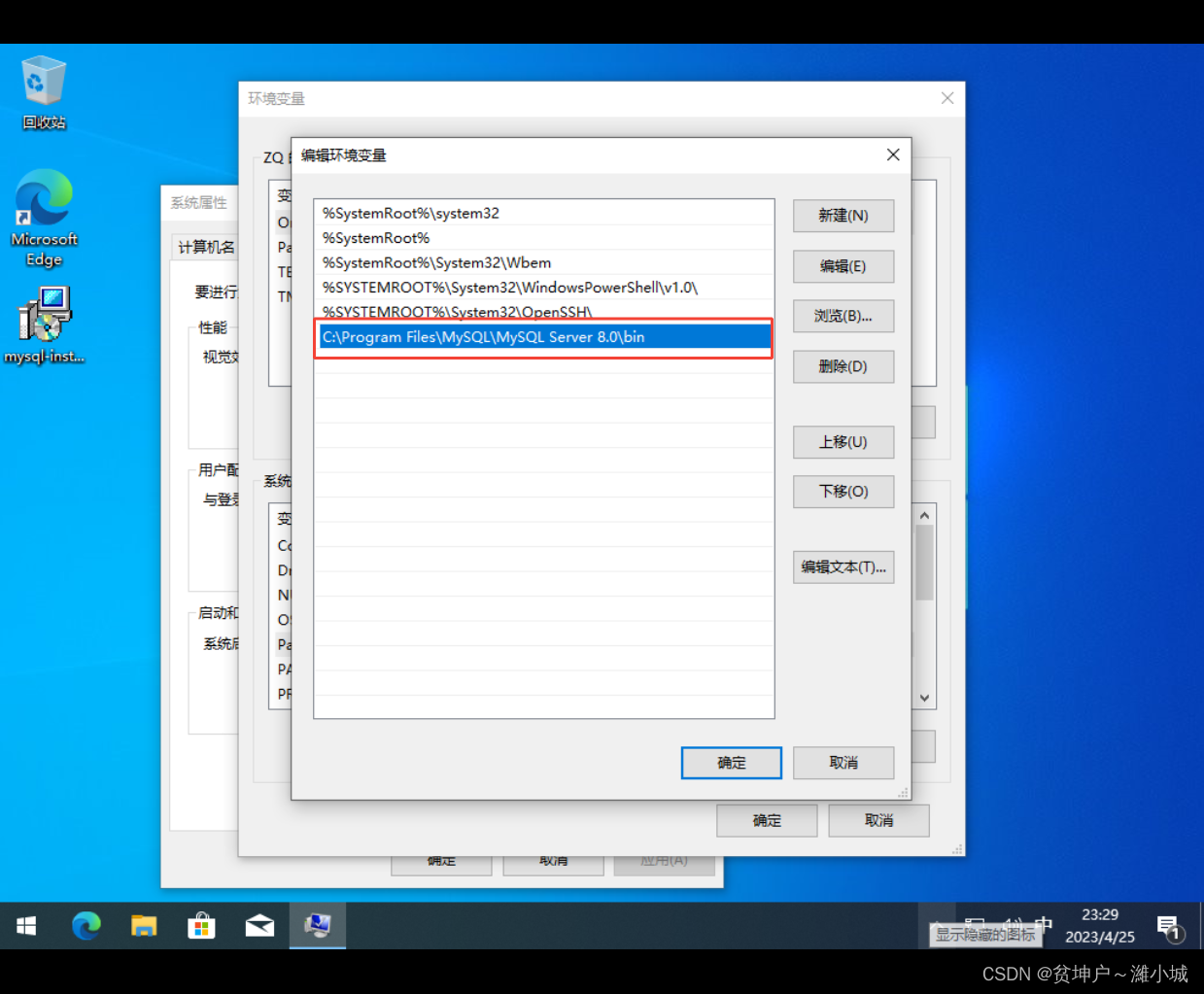Open the Microsoft Edge desktop shortcut
Viewport: 1204px width, 994px height.
pos(44,219)
